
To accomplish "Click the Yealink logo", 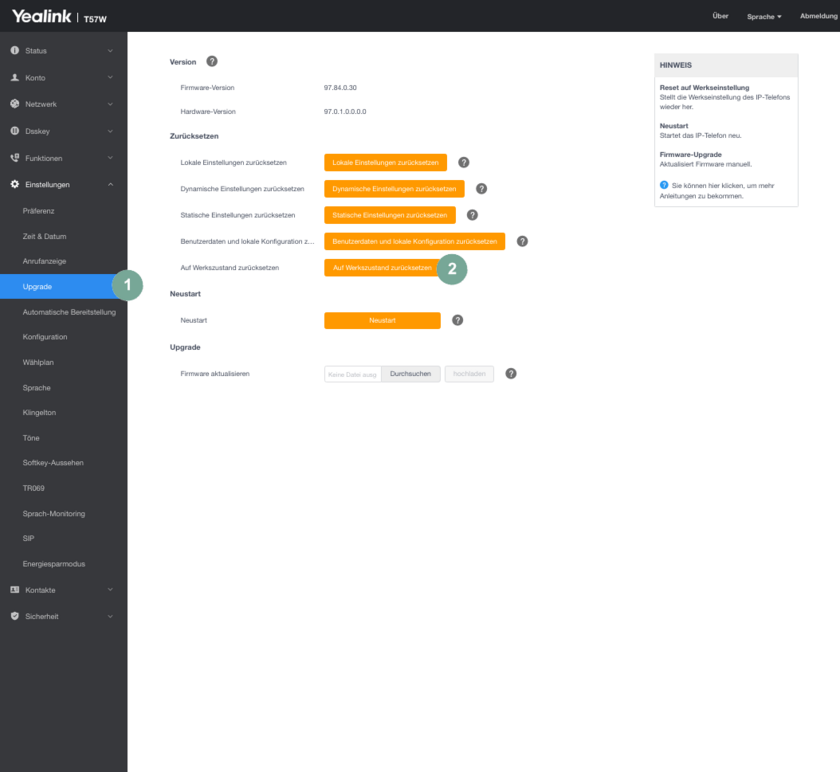I will tap(42, 16).
